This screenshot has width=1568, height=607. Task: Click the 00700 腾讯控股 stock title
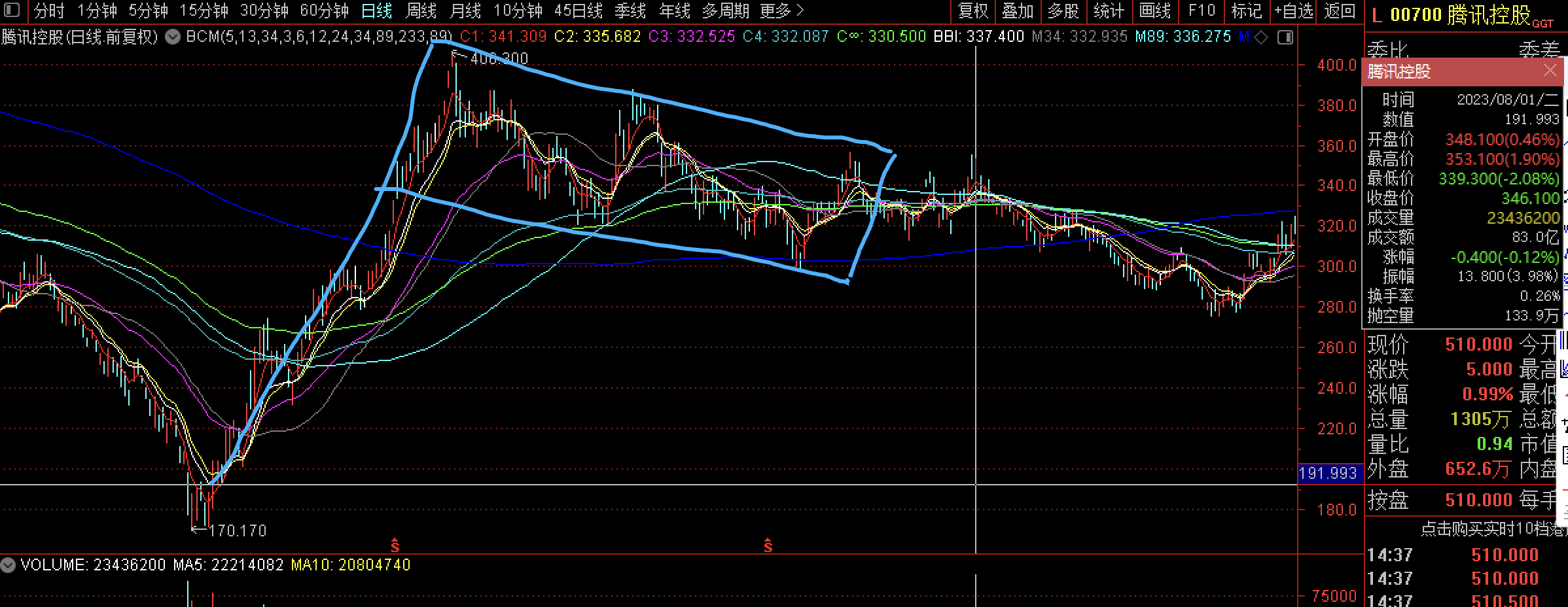[1460, 14]
